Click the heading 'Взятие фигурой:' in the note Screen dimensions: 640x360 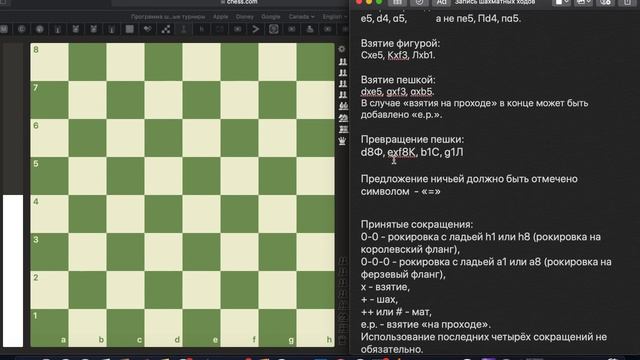[400, 43]
